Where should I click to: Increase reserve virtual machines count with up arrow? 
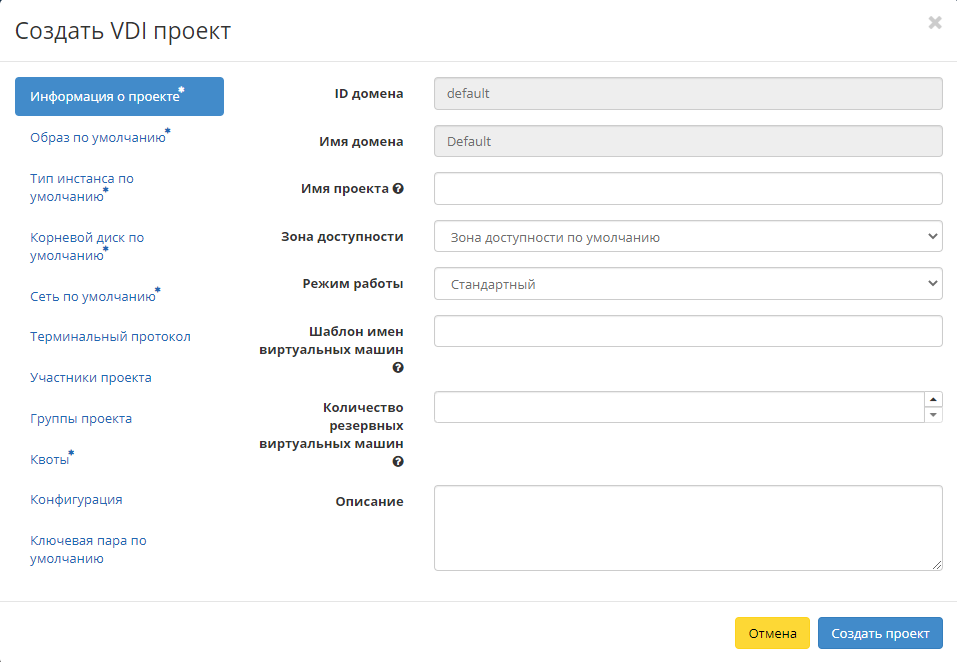934,399
